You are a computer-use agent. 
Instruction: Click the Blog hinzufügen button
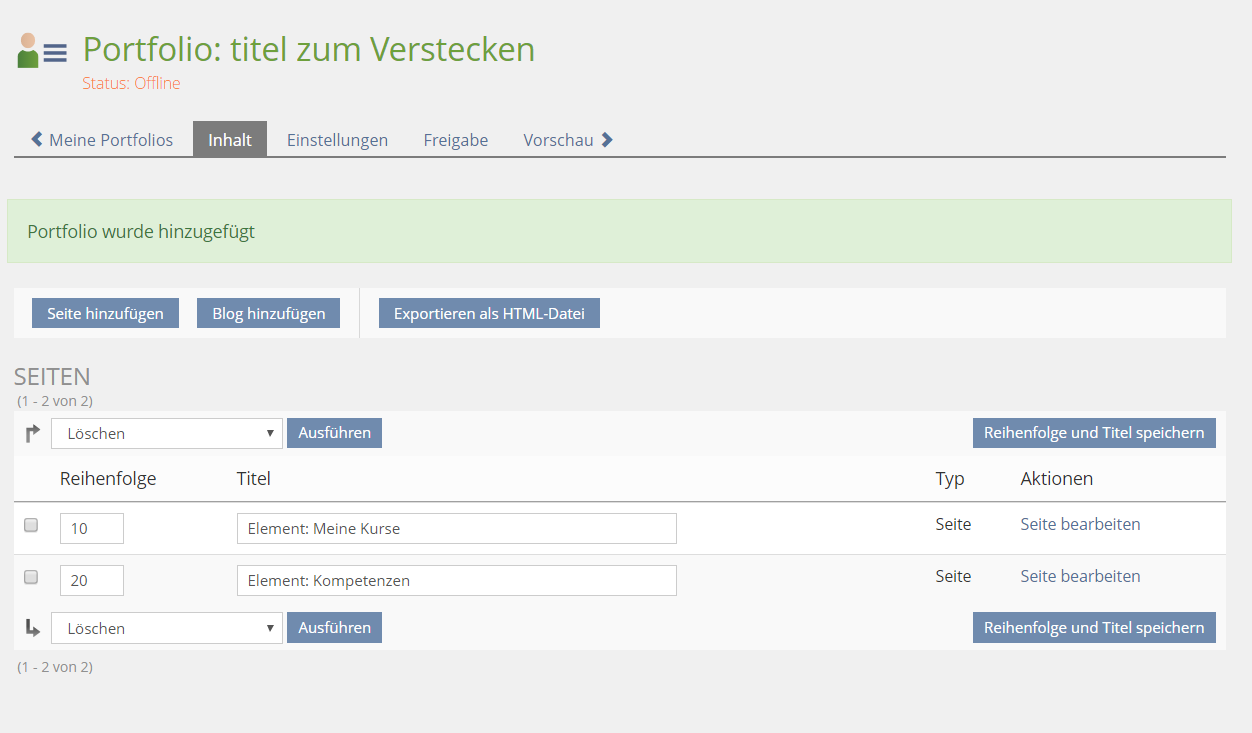[x=268, y=313]
